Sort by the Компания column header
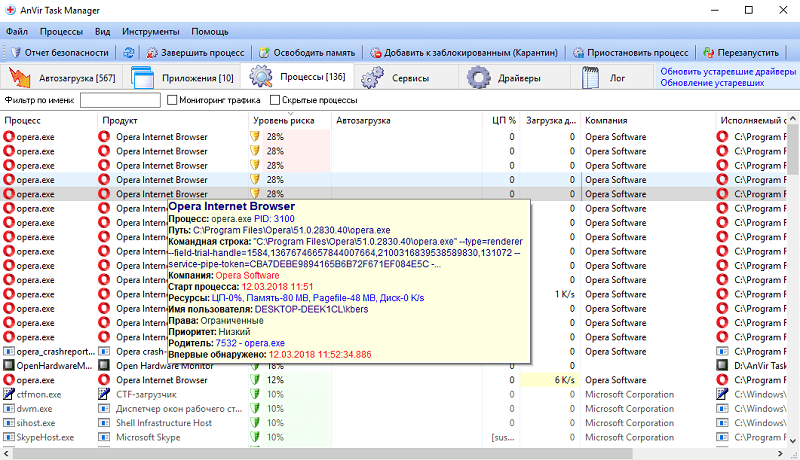The image size is (800, 460). 648,120
